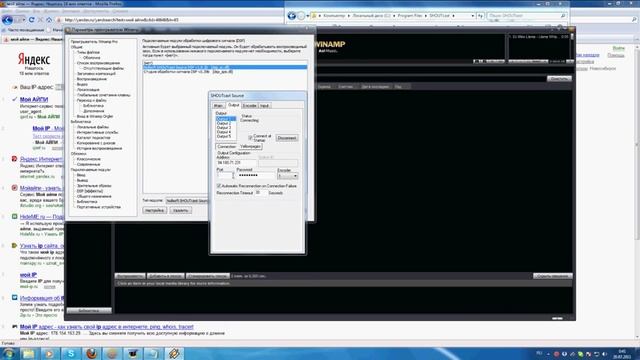Open Windows Start menu
The height and width of the screenshot is (360, 640).
(8, 353)
